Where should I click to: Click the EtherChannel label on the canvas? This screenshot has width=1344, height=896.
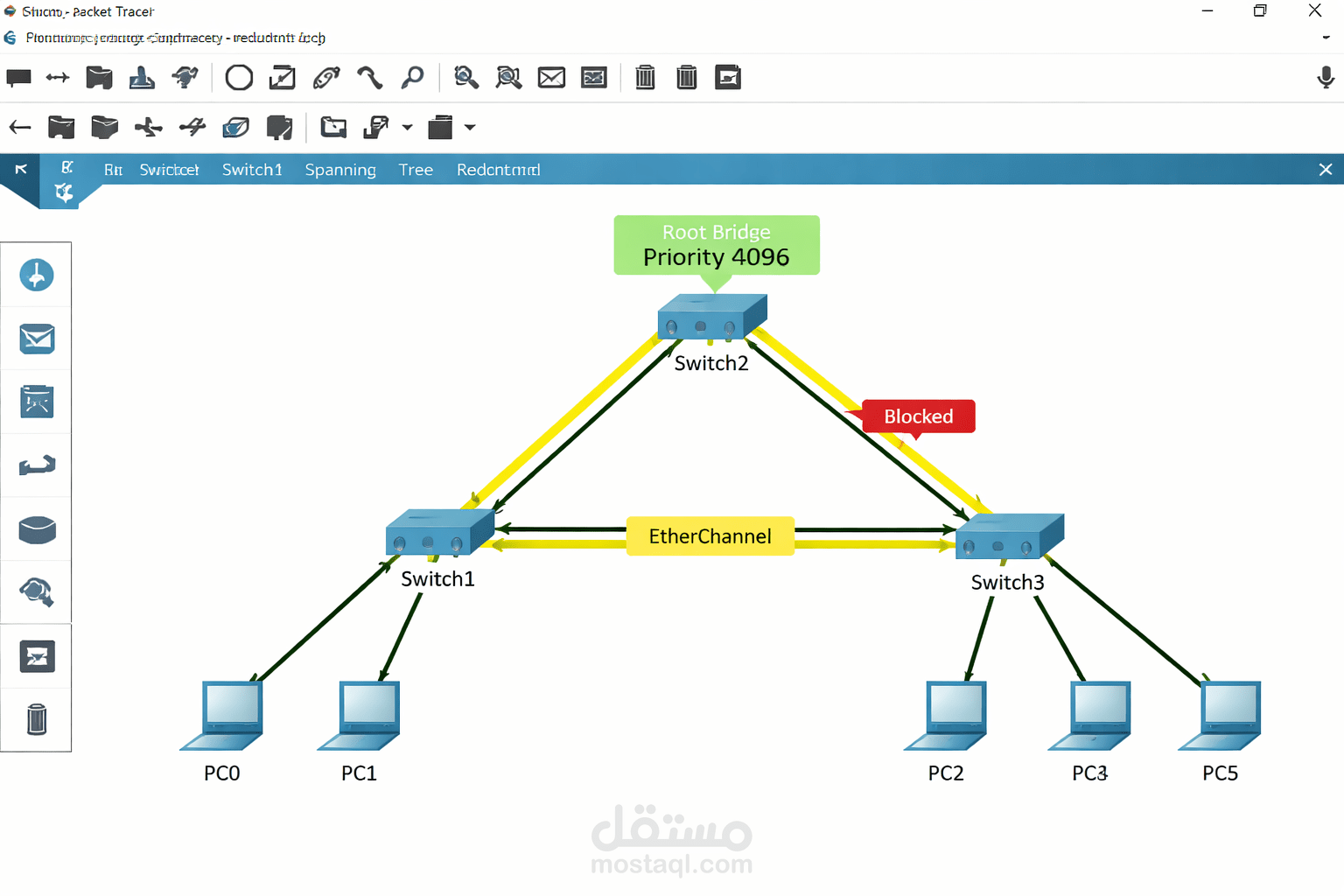tap(710, 535)
